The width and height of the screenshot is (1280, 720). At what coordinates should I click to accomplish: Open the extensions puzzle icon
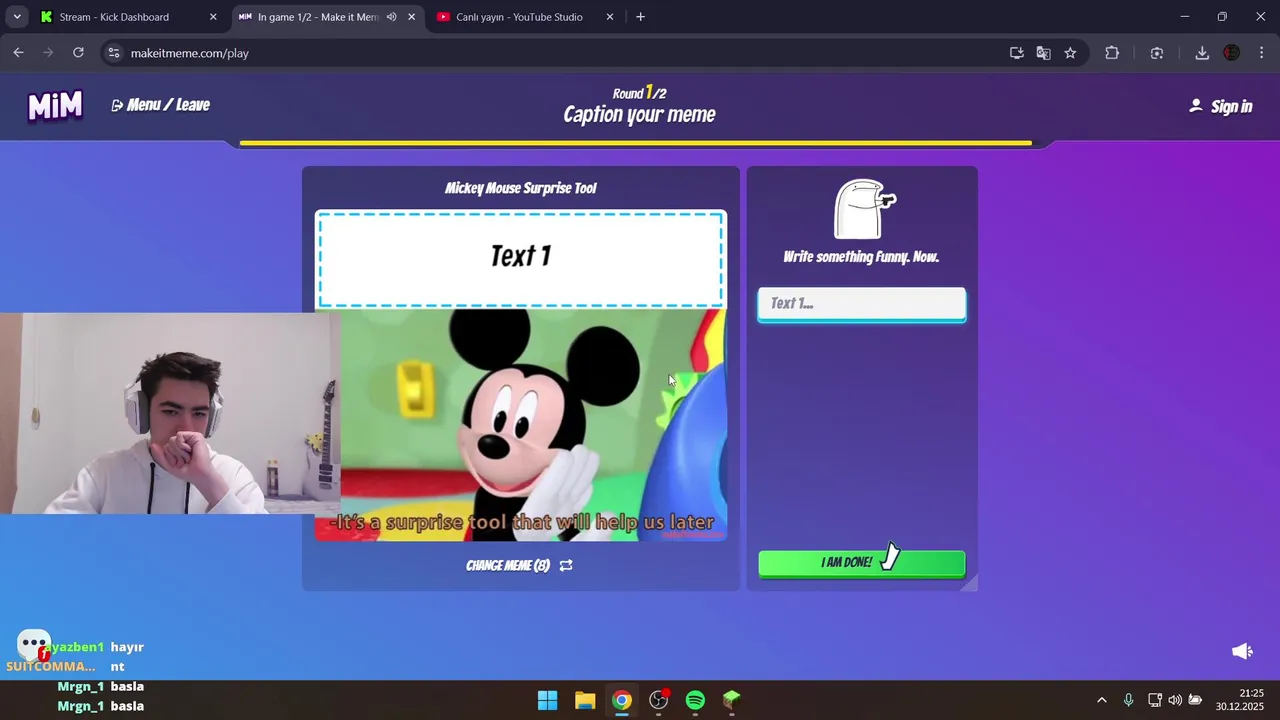point(1112,53)
